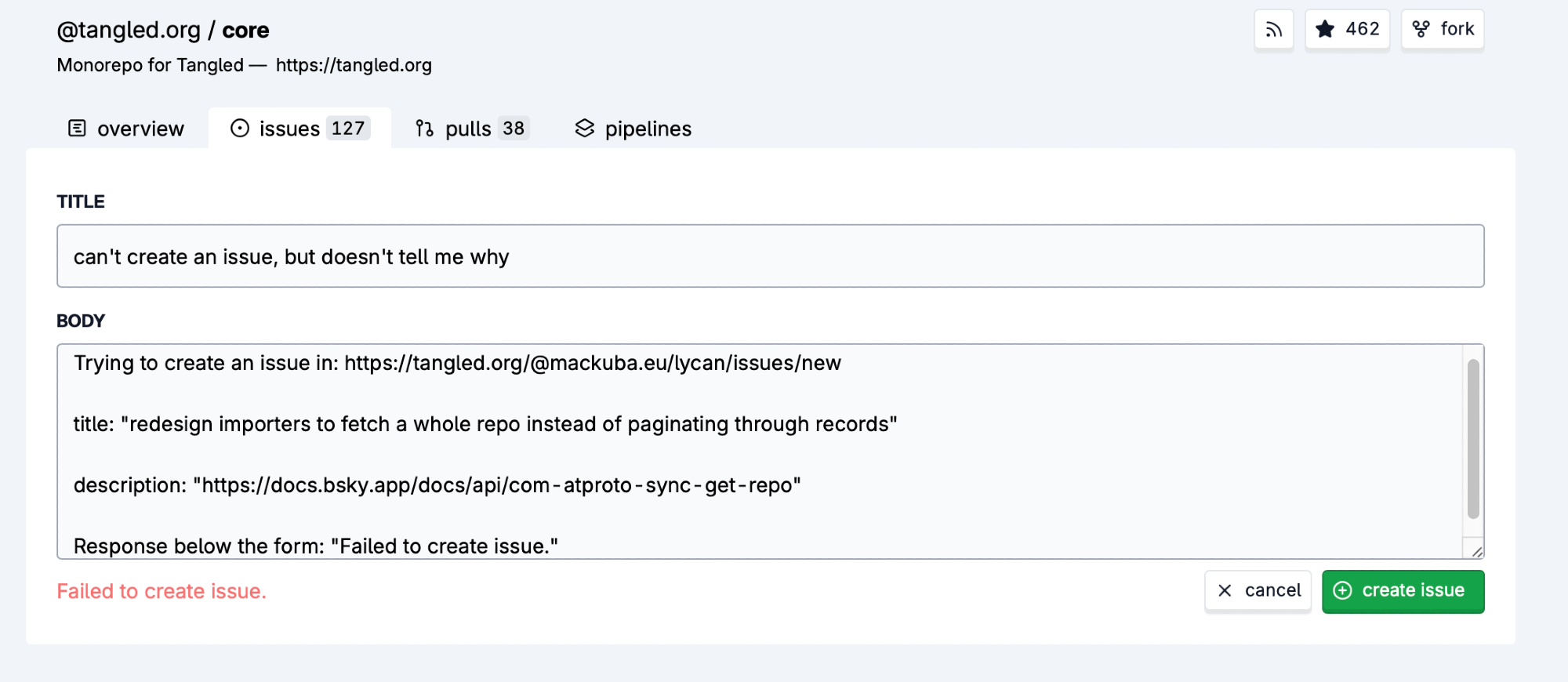Click the red 'Failed to create issue.' message
This screenshot has height=682, width=1568.
tap(162, 592)
